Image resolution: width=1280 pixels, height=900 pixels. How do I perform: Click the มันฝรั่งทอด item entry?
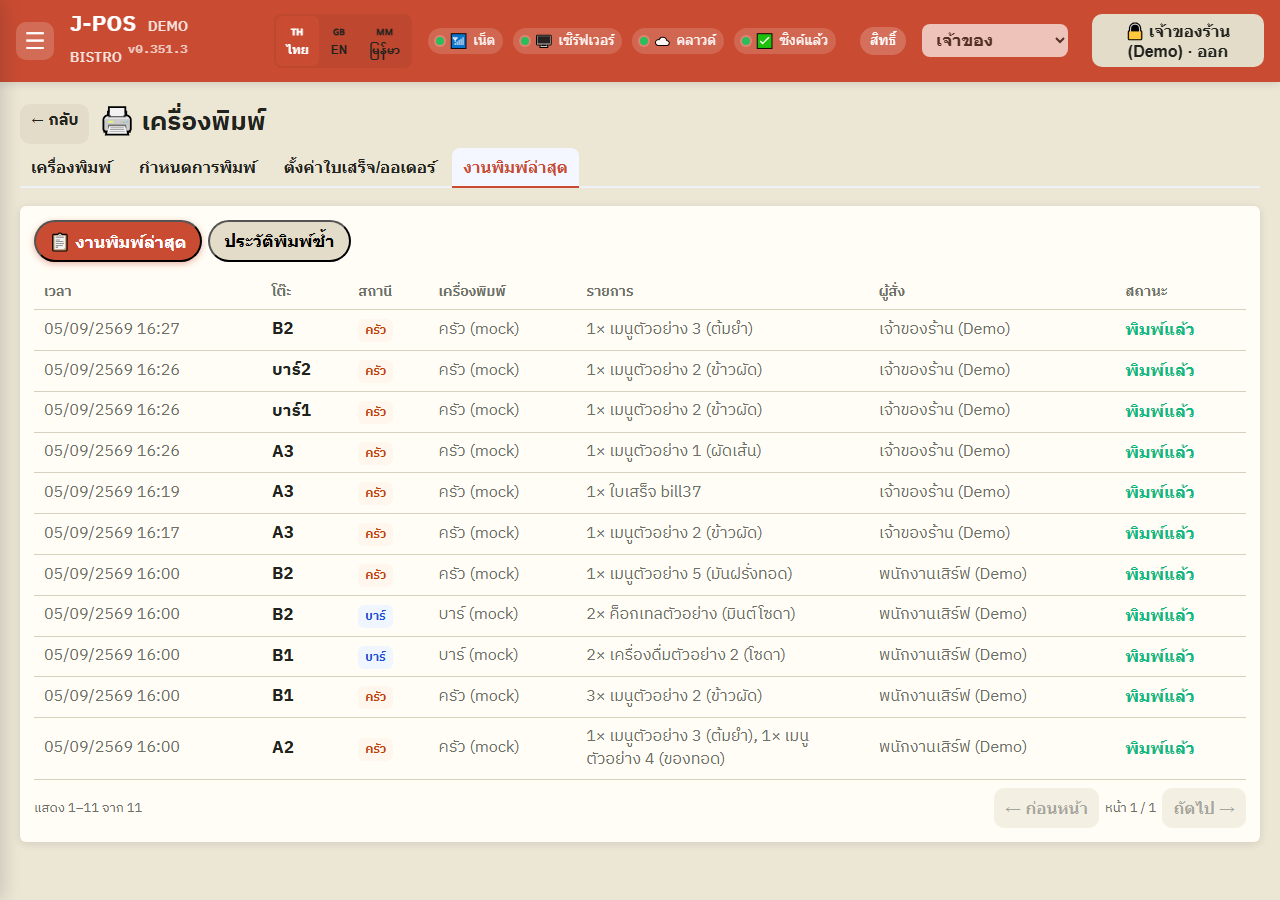click(689, 574)
